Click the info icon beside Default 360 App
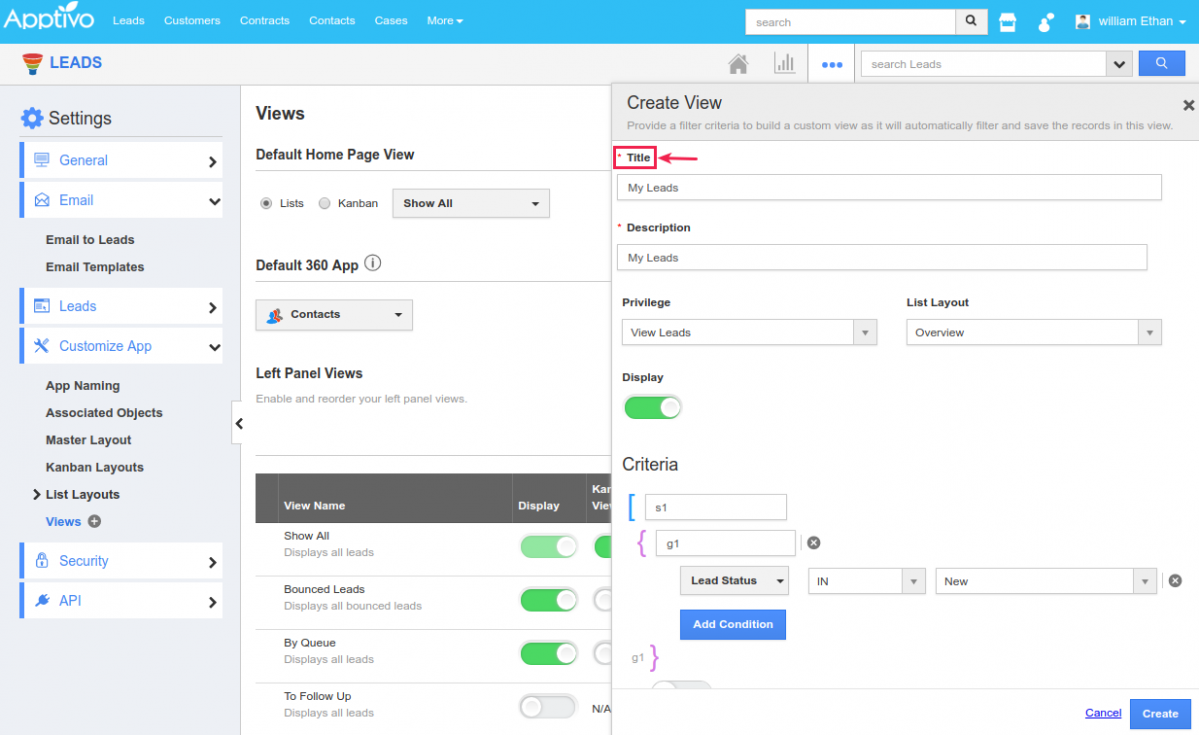Viewport: 1199px width, 735px height. pos(371,263)
